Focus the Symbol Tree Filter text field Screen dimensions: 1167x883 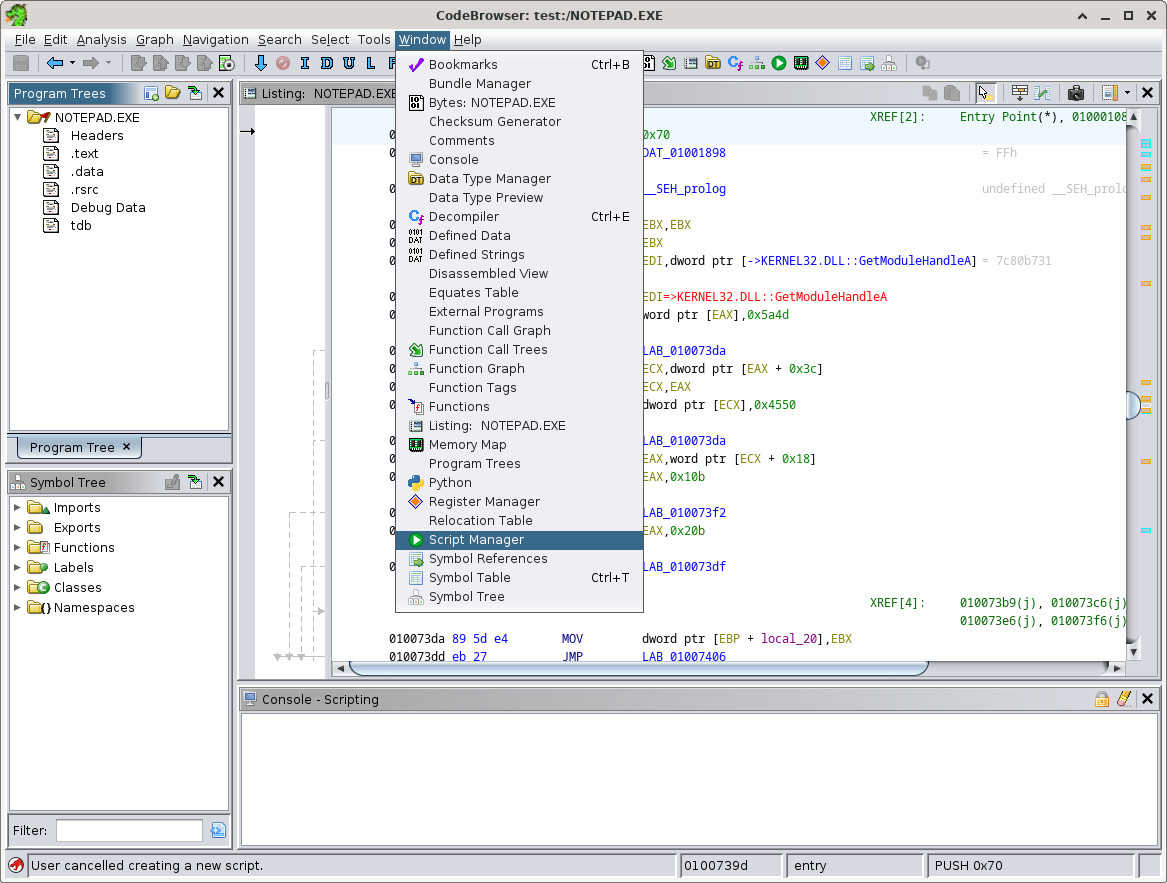(x=130, y=830)
